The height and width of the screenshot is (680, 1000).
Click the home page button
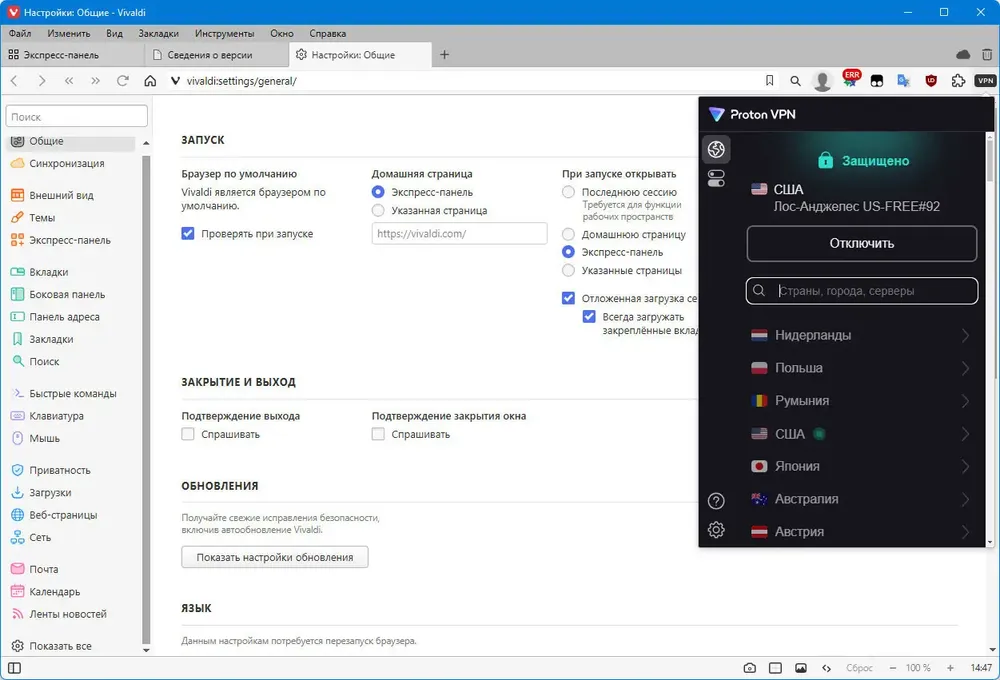click(x=150, y=81)
